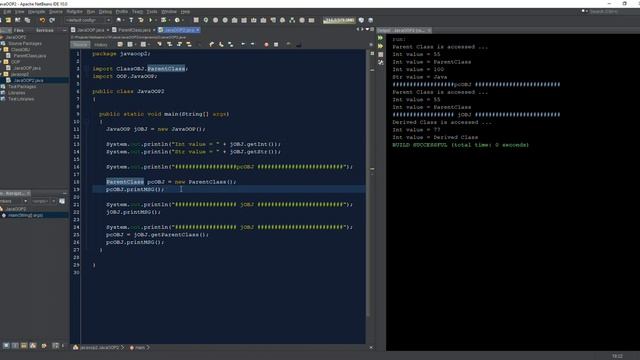640x360 pixels.
Task: Click the Undo toolbar icon
Action: [x=42, y=20]
